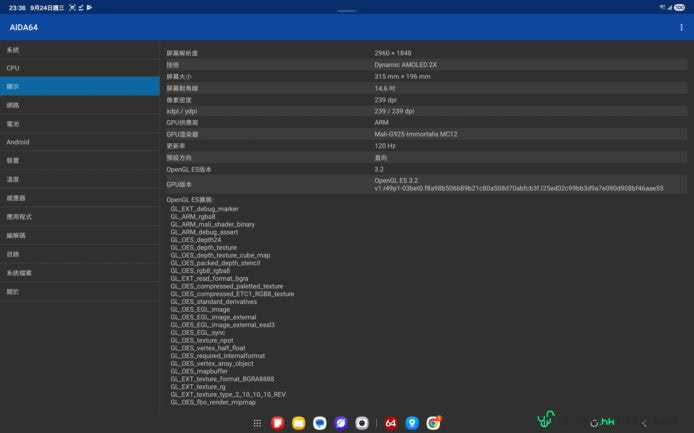Select the 編解碼 sidebar entry
The height and width of the screenshot is (433, 694).
click(80, 236)
